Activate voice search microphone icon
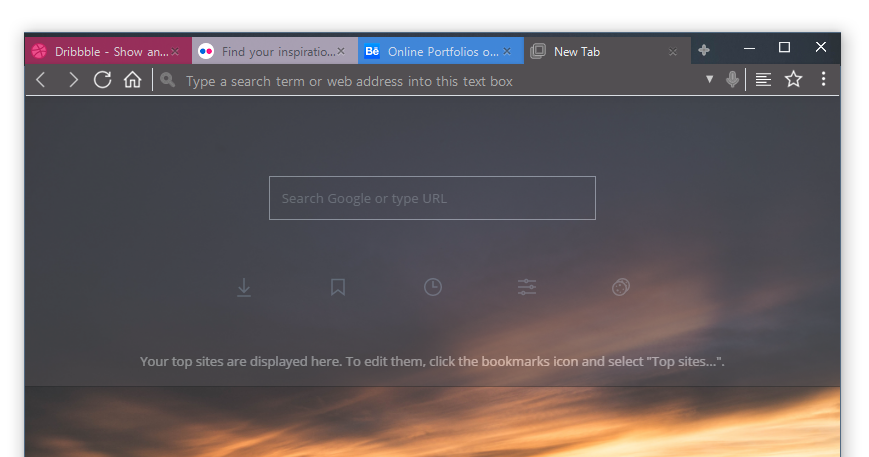This screenshot has width=869, height=457. click(x=732, y=80)
